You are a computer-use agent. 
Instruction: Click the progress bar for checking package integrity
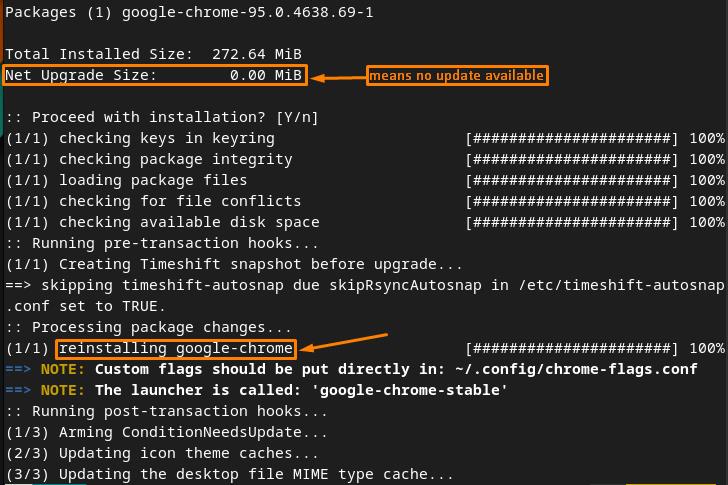click(572, 159)
